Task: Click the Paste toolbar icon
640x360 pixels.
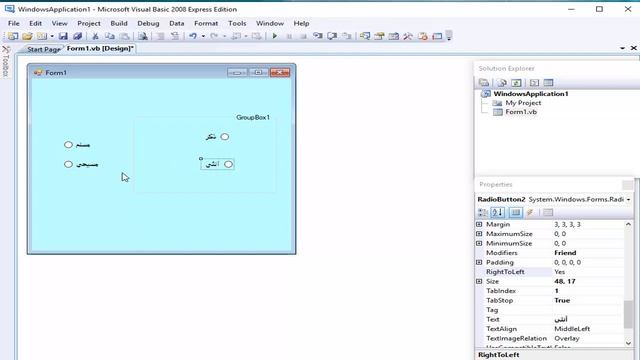Action: [x=124, y=36]
